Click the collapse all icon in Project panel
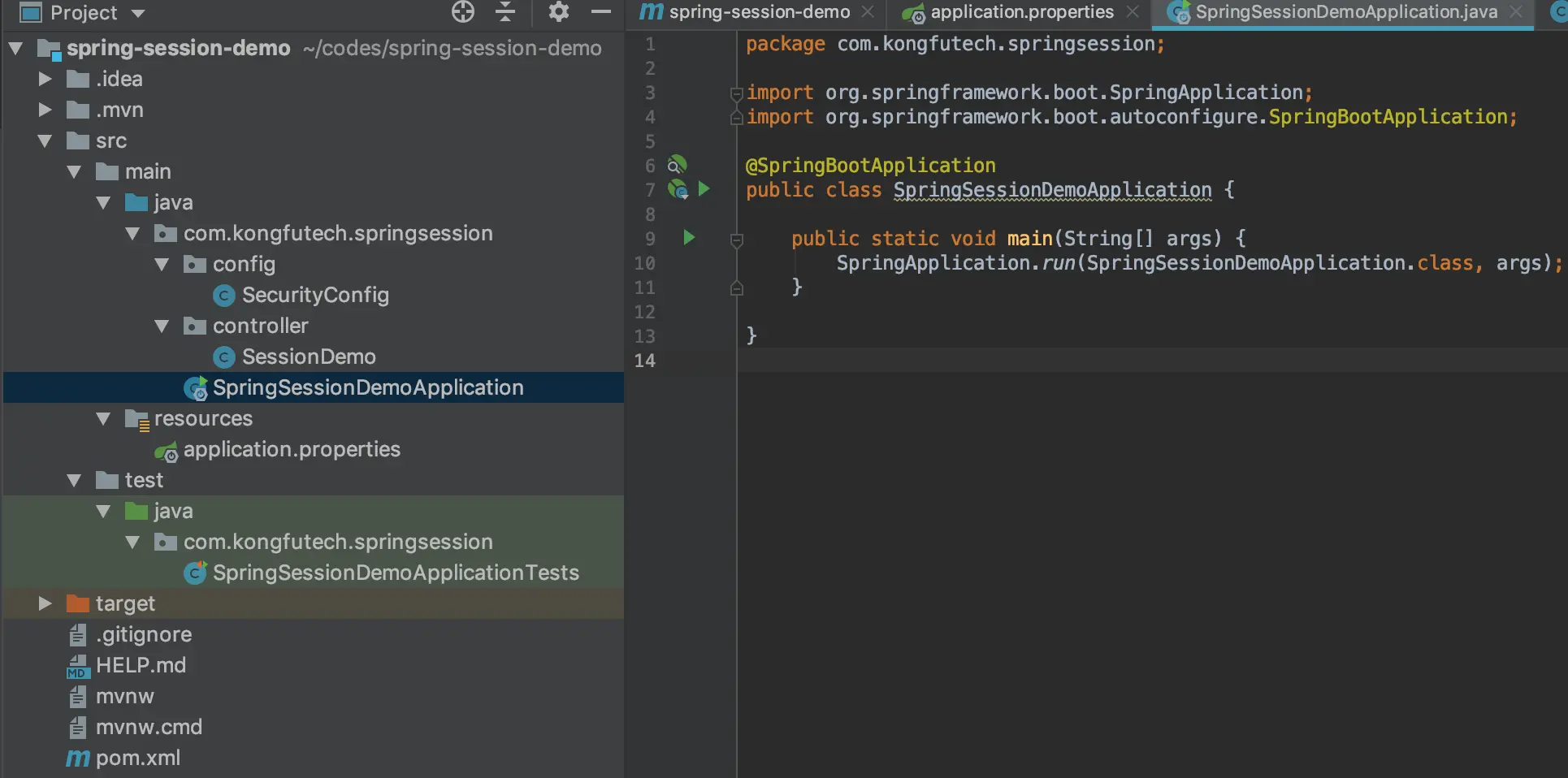Screen dimensions: 1568x778 coord(505,11)
